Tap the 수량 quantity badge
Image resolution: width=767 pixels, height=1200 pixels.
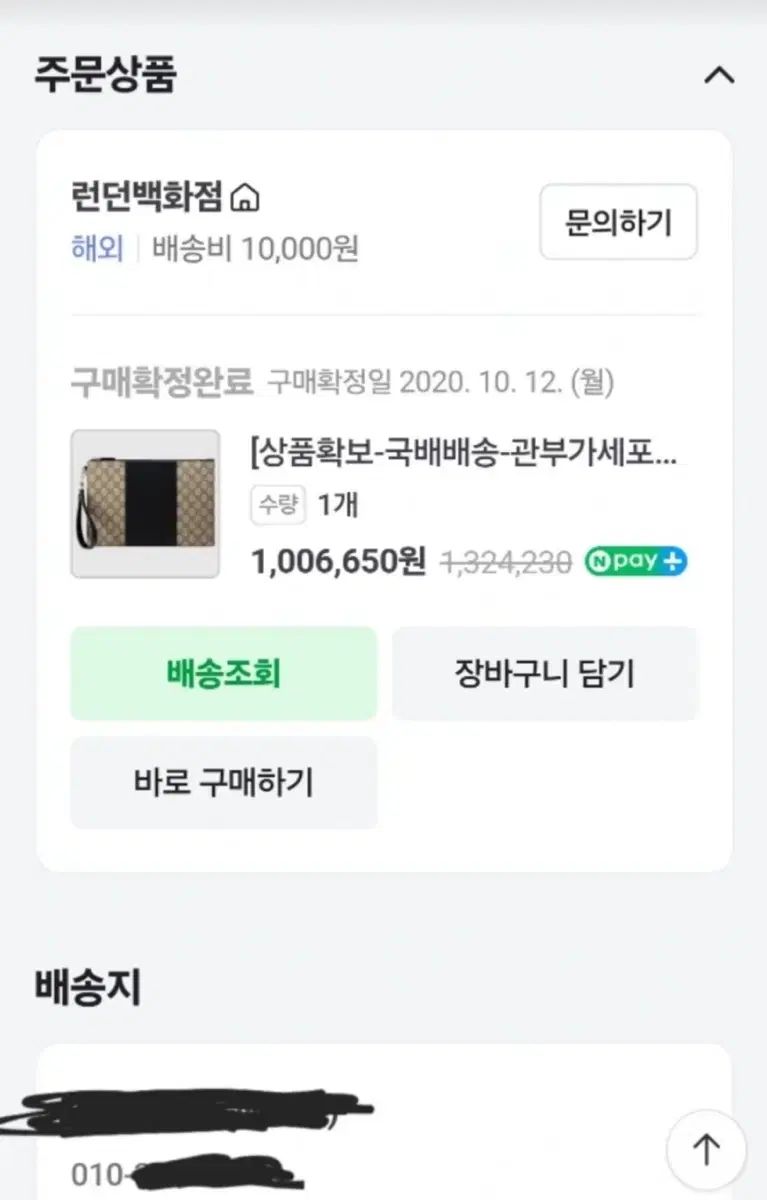tap(277, 506)
